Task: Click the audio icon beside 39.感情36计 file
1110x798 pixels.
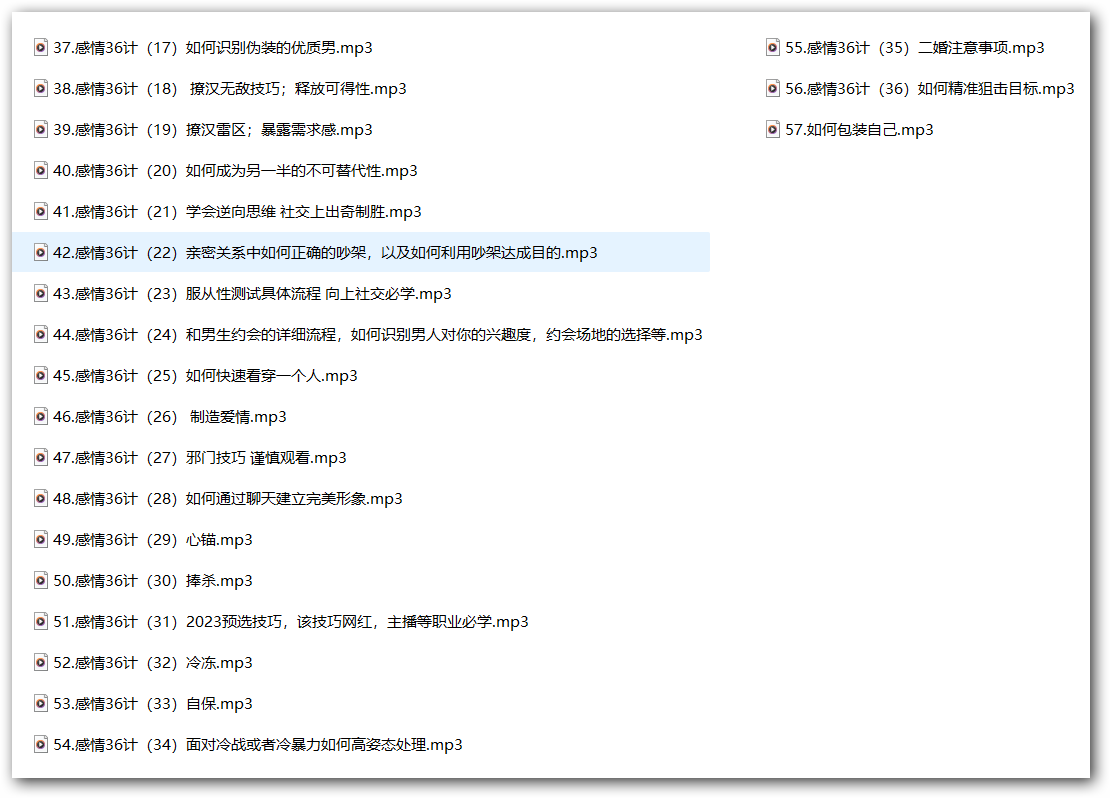Action: [41, 129]
